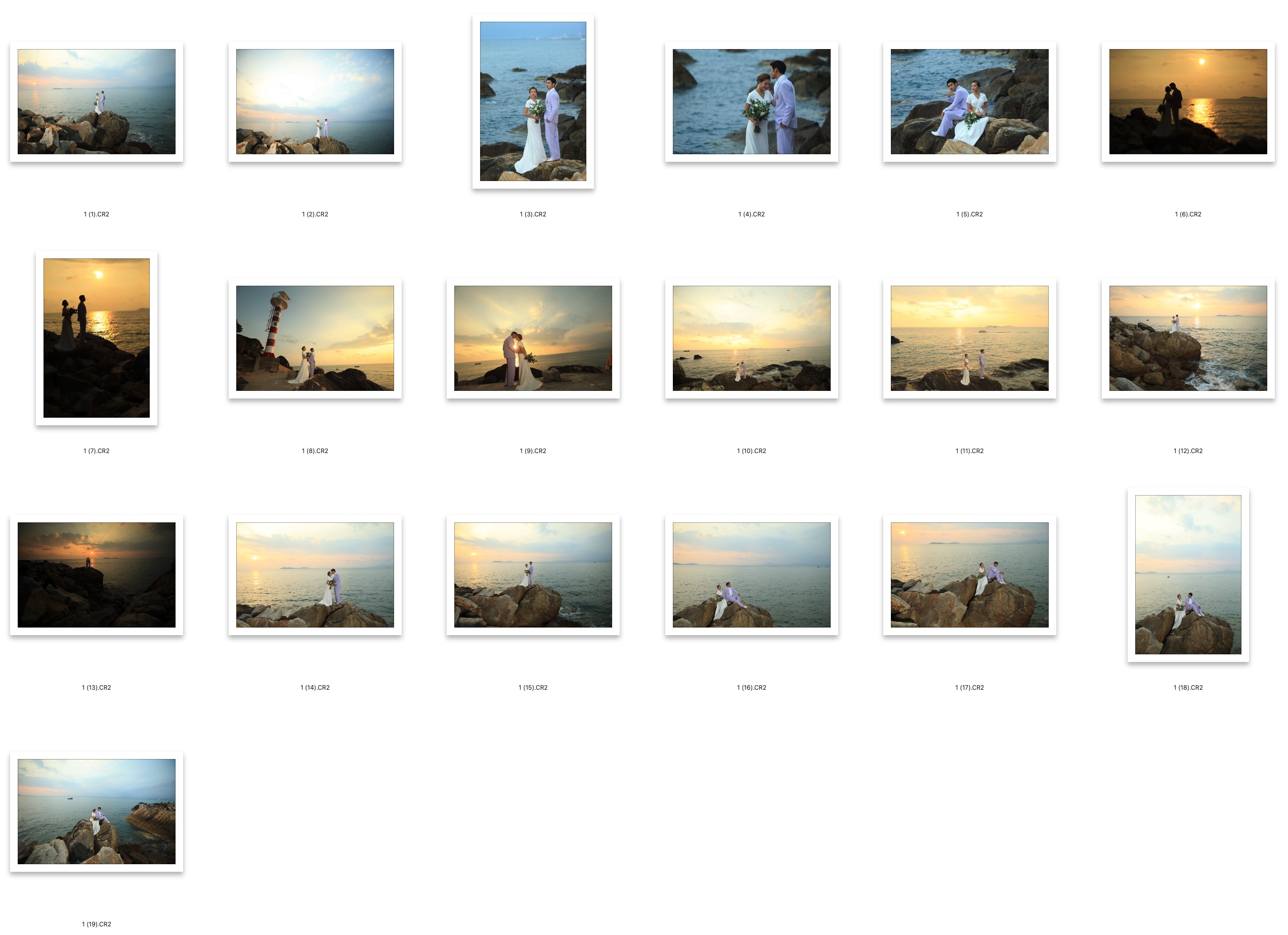Select the couple seated photo 1 (16).CR2

tap(751, 575)
